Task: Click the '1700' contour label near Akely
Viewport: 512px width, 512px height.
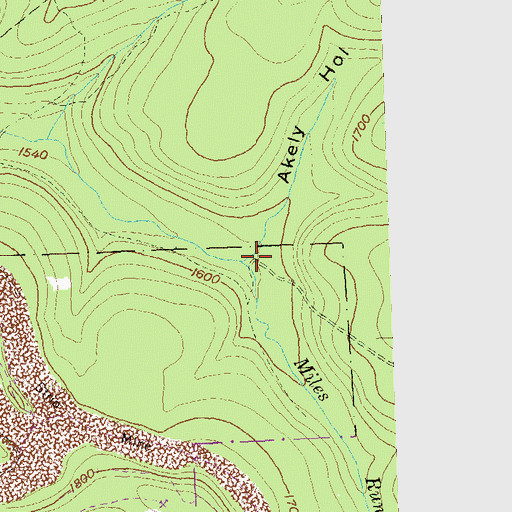Action: click(x=361, y=128)
